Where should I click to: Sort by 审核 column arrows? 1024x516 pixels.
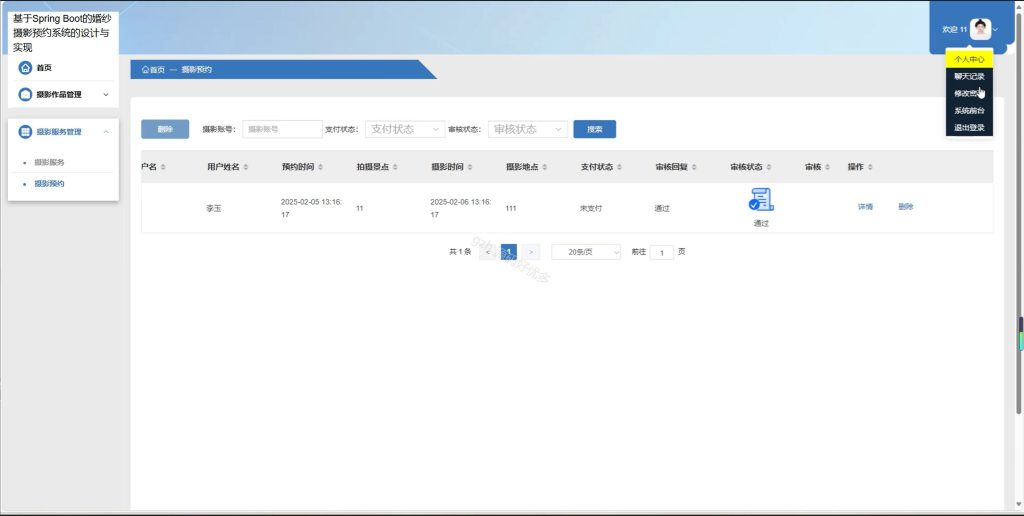[827, 167]
